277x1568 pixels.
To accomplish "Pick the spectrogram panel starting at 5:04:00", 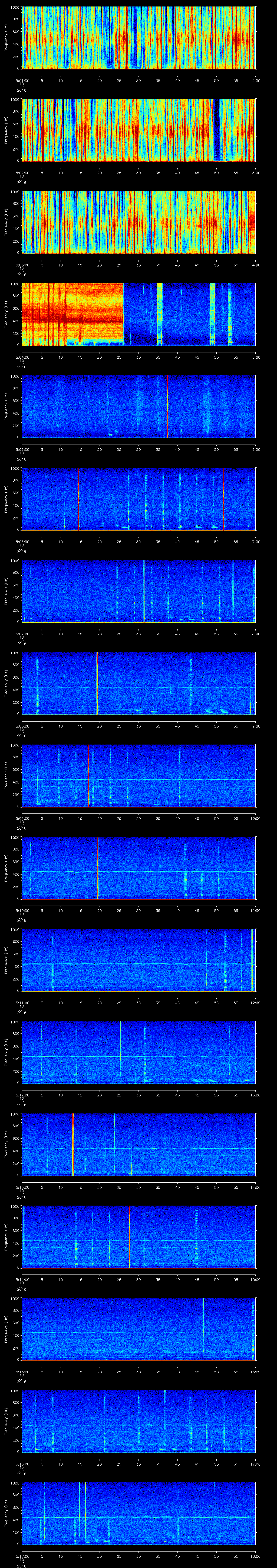I will tap(139, 314).
